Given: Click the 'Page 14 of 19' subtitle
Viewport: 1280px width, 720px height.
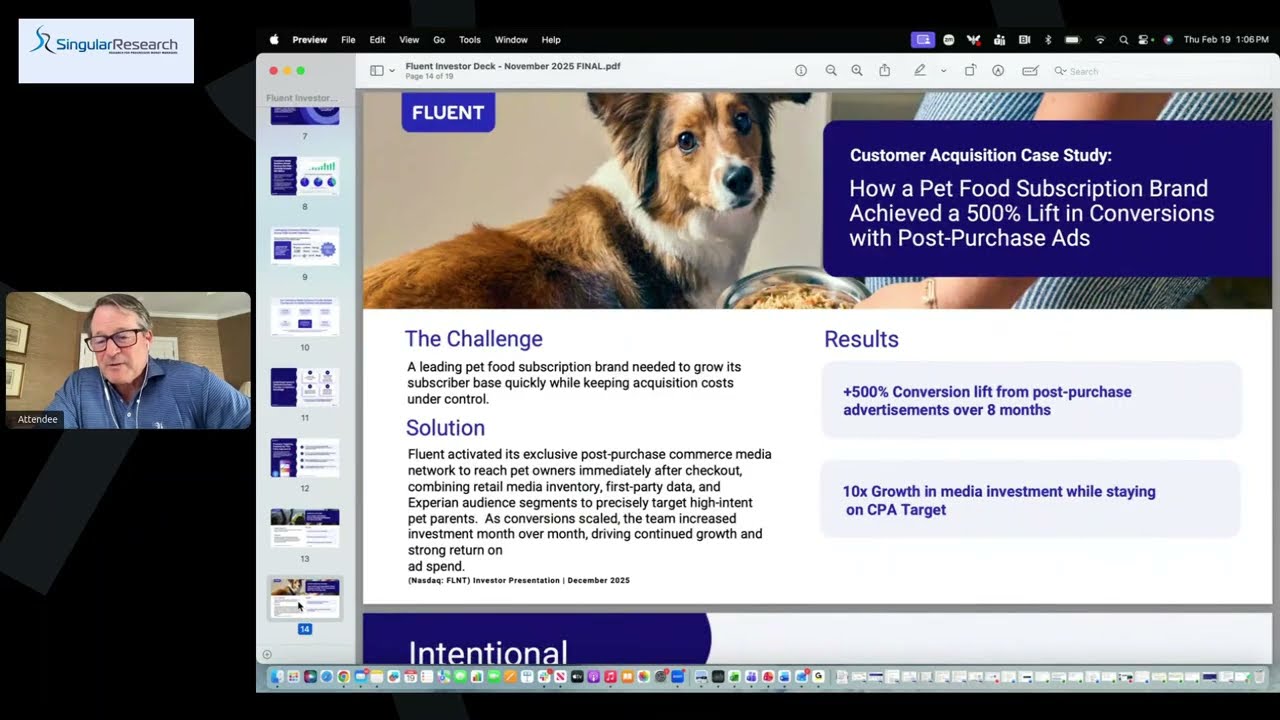Looking at the screenshot, I should pyautogui.click(x=429, y=77).
